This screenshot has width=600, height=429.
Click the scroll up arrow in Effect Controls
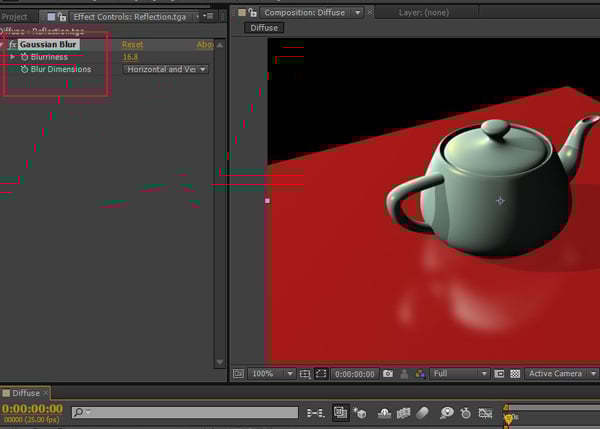click(x=220, y=45)
